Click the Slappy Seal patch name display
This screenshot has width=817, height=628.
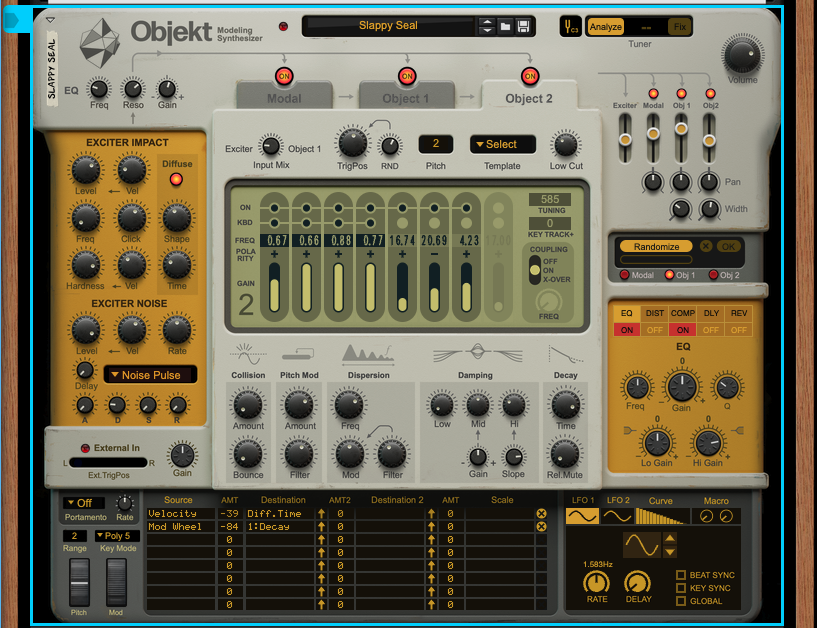389,26
